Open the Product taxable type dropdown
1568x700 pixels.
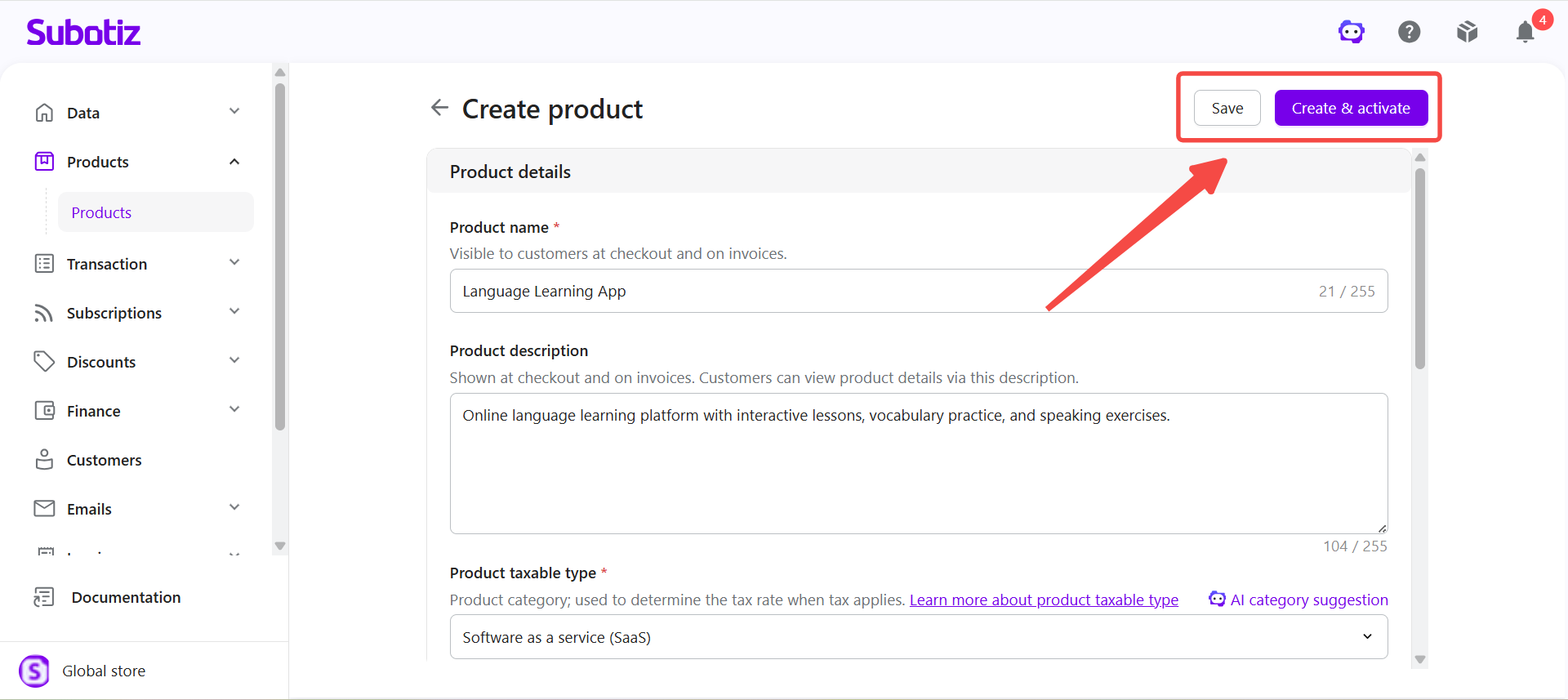(919, 637)
